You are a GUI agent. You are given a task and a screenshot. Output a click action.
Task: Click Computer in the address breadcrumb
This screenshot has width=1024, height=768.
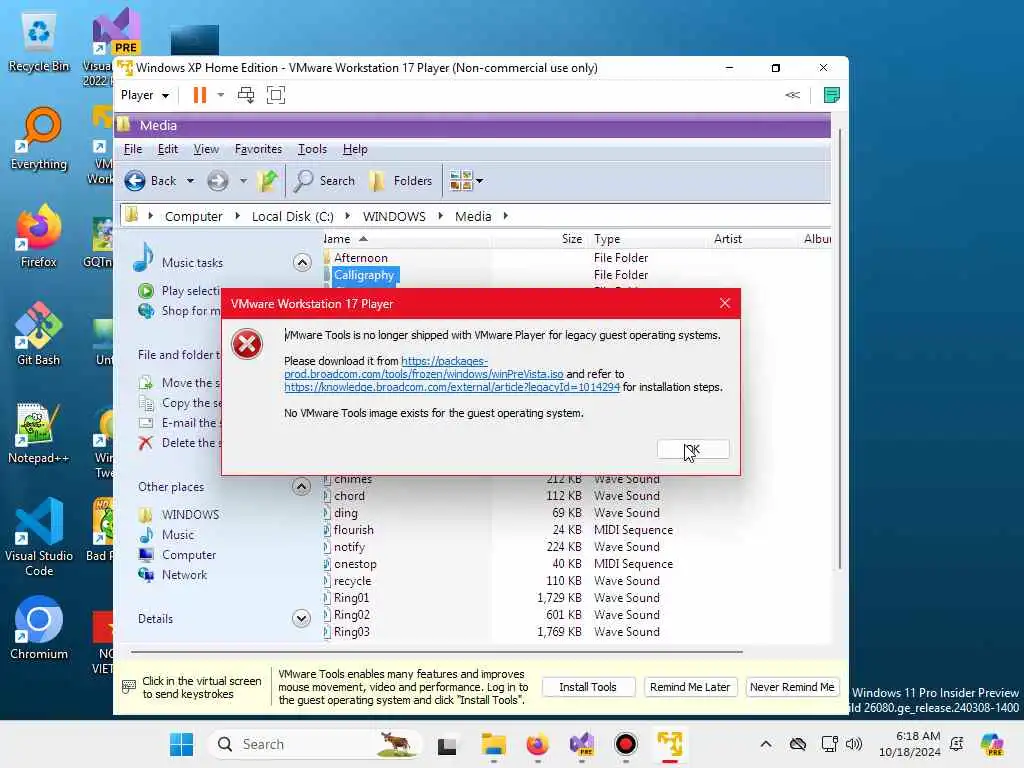point(193,216)
